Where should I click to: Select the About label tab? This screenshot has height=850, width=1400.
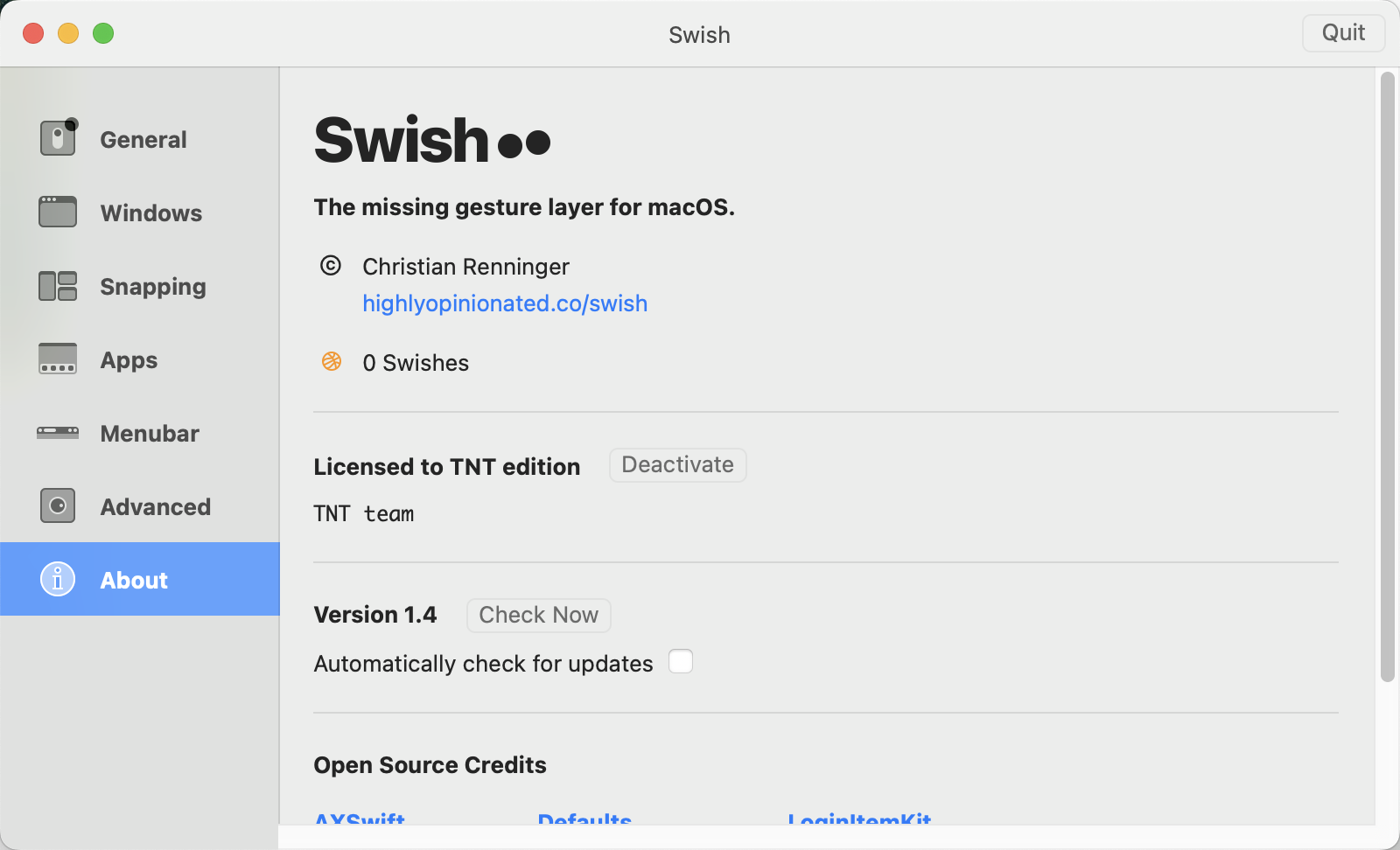(134, 581)
